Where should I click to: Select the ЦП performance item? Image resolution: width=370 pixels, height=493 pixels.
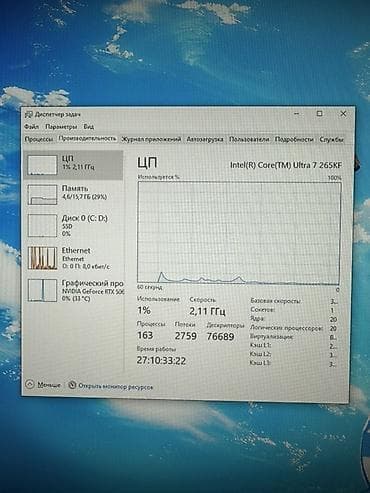74,165
